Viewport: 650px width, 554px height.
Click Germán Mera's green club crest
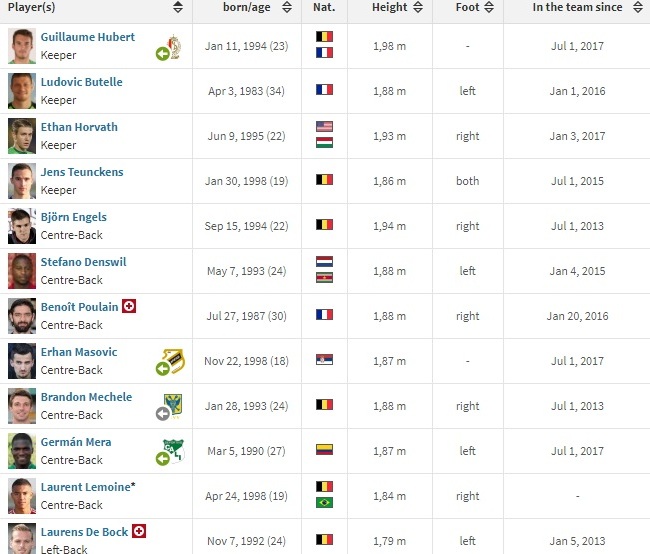coord(173,449)
